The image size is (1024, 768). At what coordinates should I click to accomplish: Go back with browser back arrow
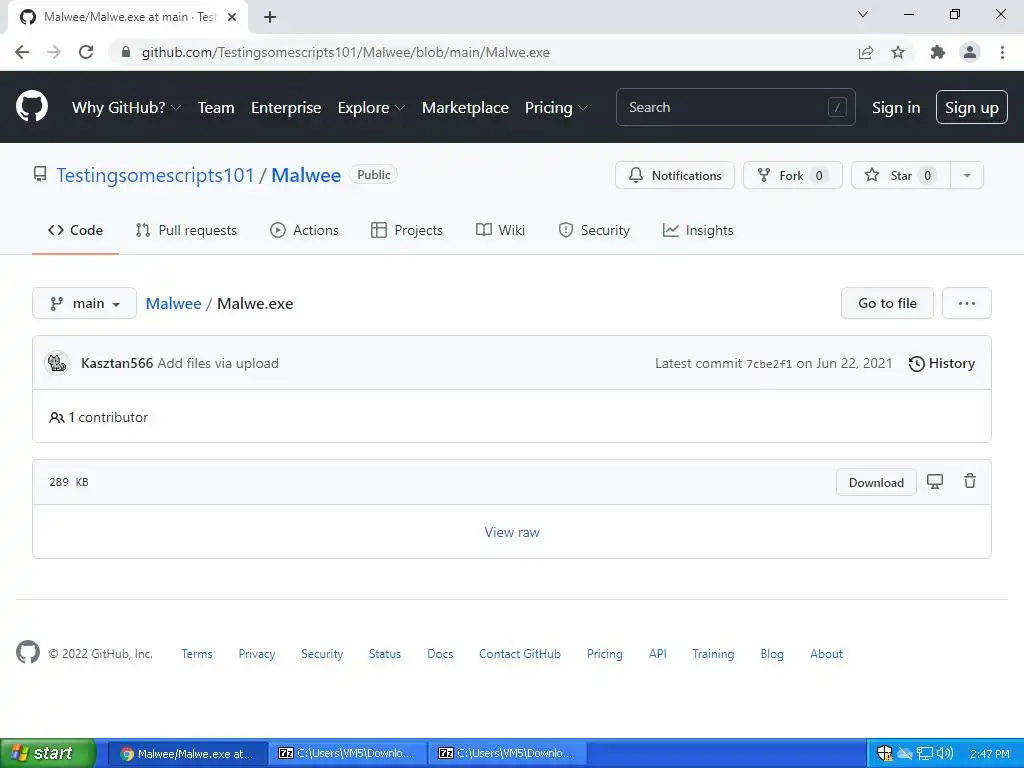(22, 52)
